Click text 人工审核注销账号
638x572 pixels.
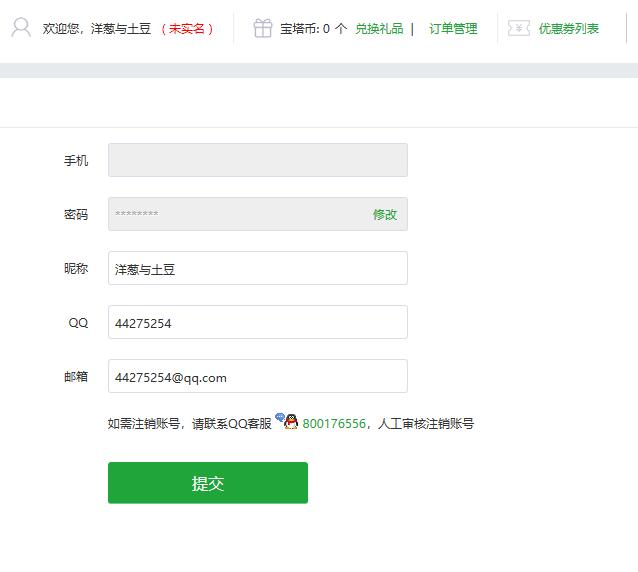pos(426,424)
